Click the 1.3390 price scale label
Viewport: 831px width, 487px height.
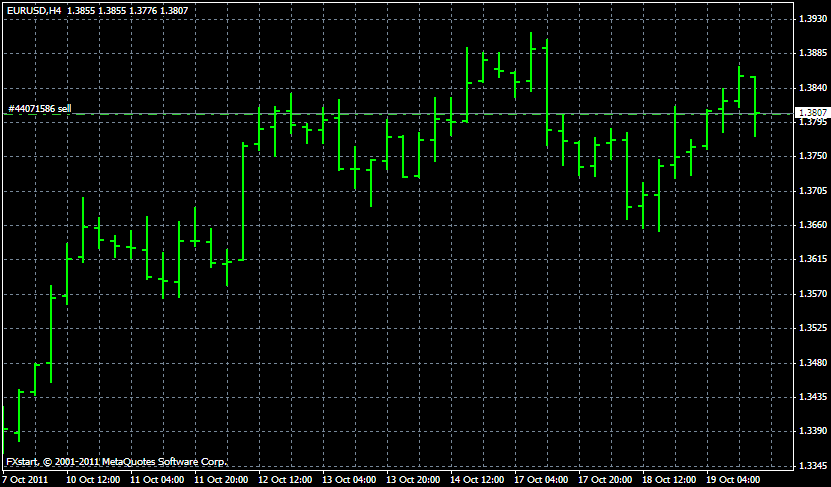pyautogui.click(x=813, y=431)
